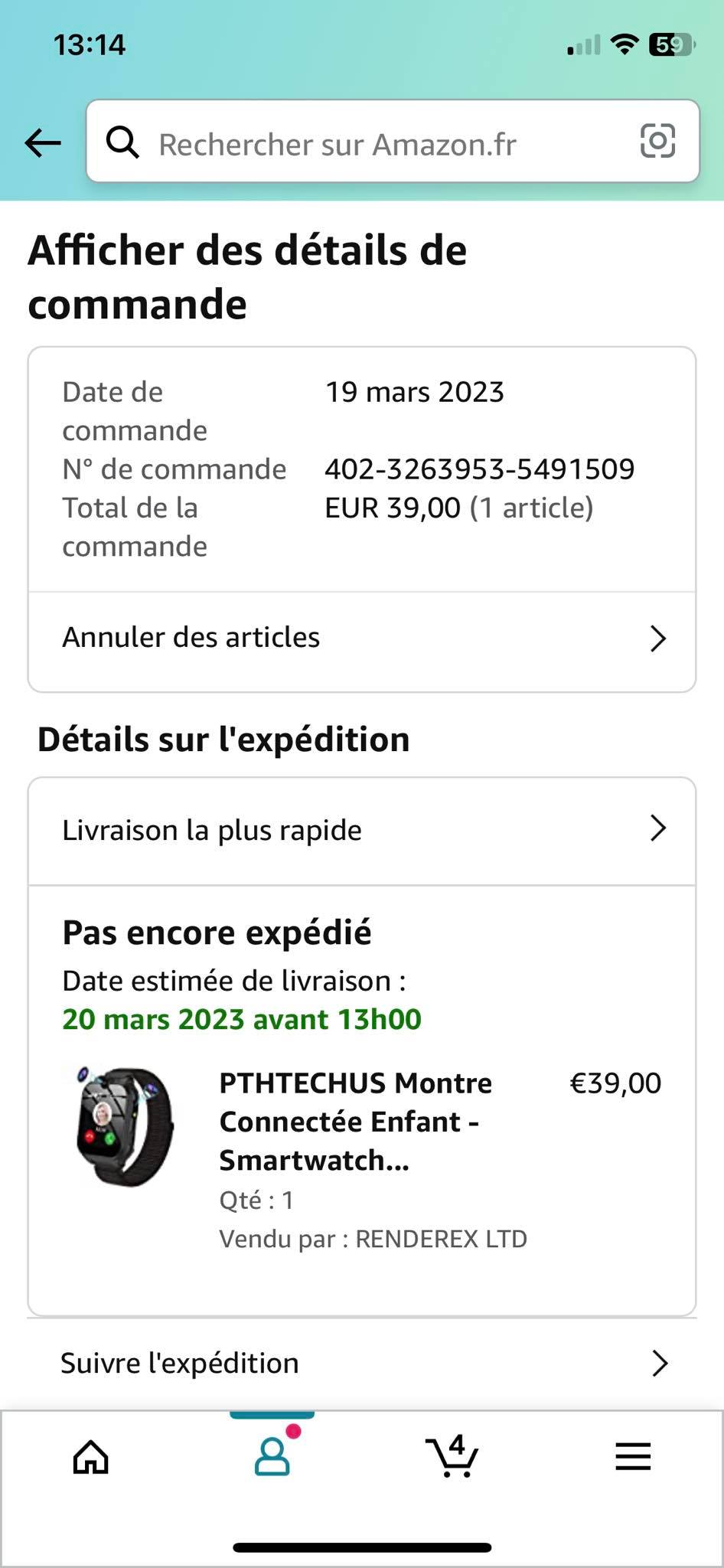Open the shopping cart icon
Image resolution: width=724 pixels, height=1568 pixels.
(452, 1456)
